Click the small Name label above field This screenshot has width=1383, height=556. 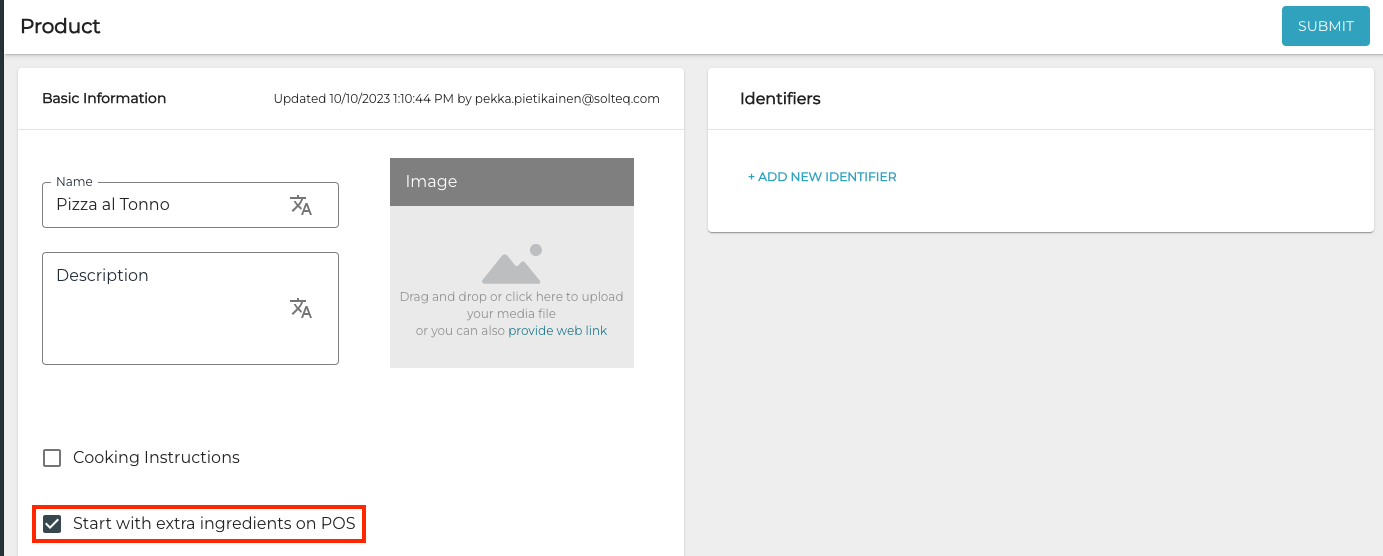point(74,182)
